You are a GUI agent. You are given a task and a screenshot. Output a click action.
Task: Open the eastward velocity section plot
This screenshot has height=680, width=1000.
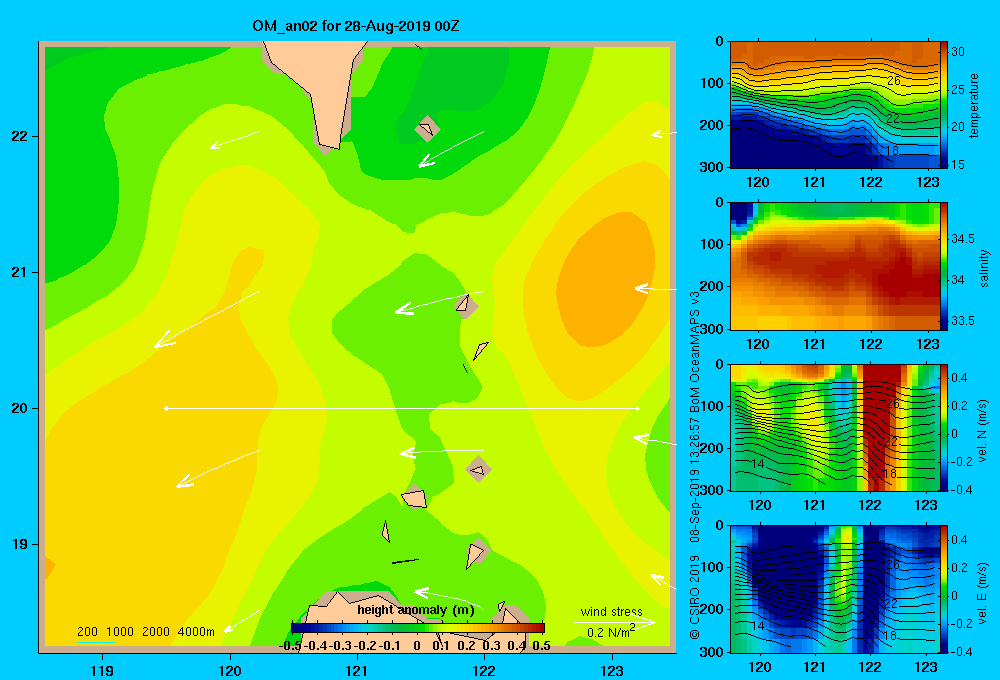pyautogui.click(x=835, y=589)
